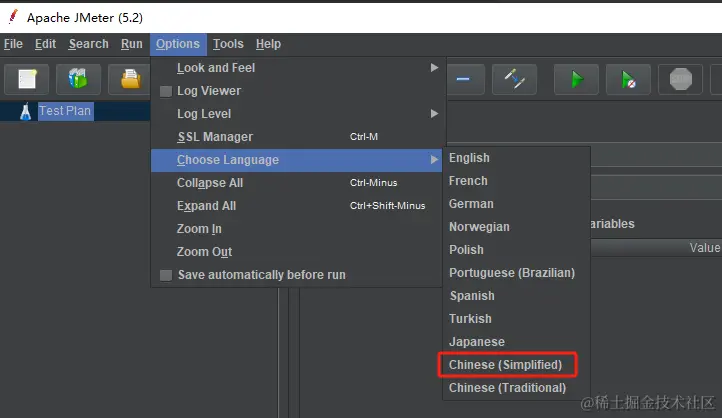Select Norwegian language option
This screenshot has width=722, height=418.
(516, 227)
